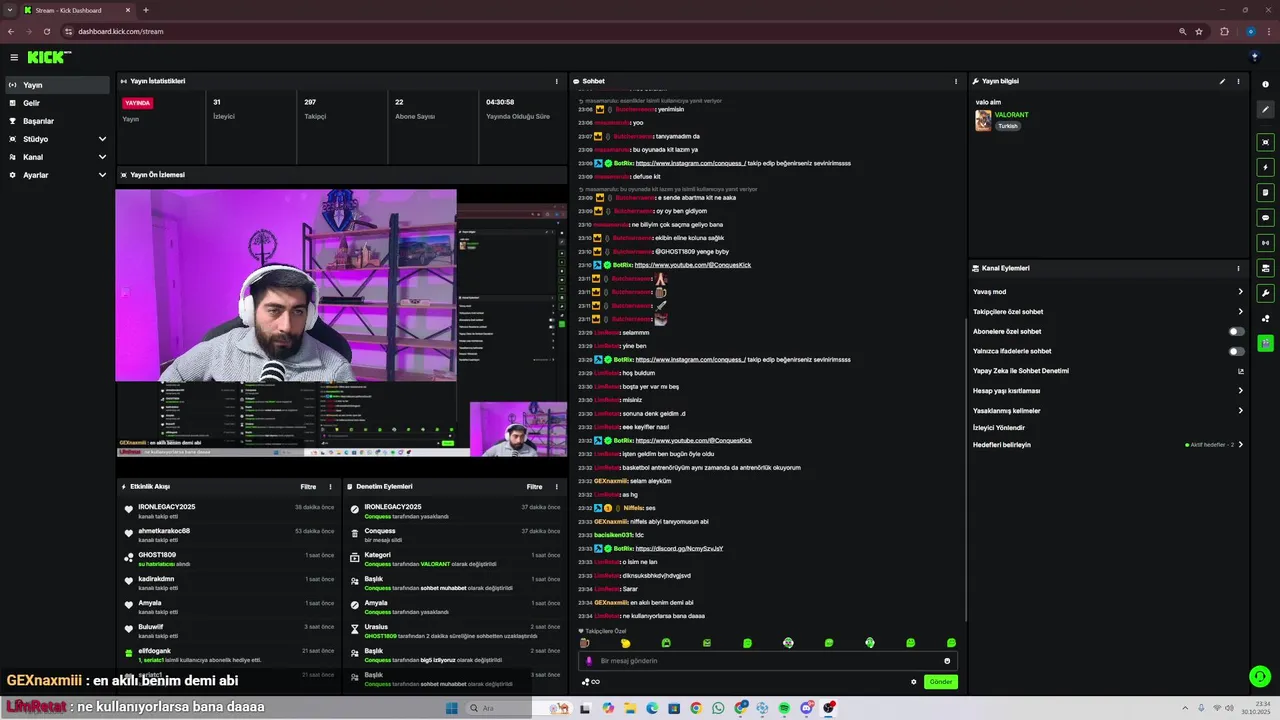The height and width of the screenshot is (720, 1280).
Task: Click the Turkish language tag
Action: (1008, 126)
